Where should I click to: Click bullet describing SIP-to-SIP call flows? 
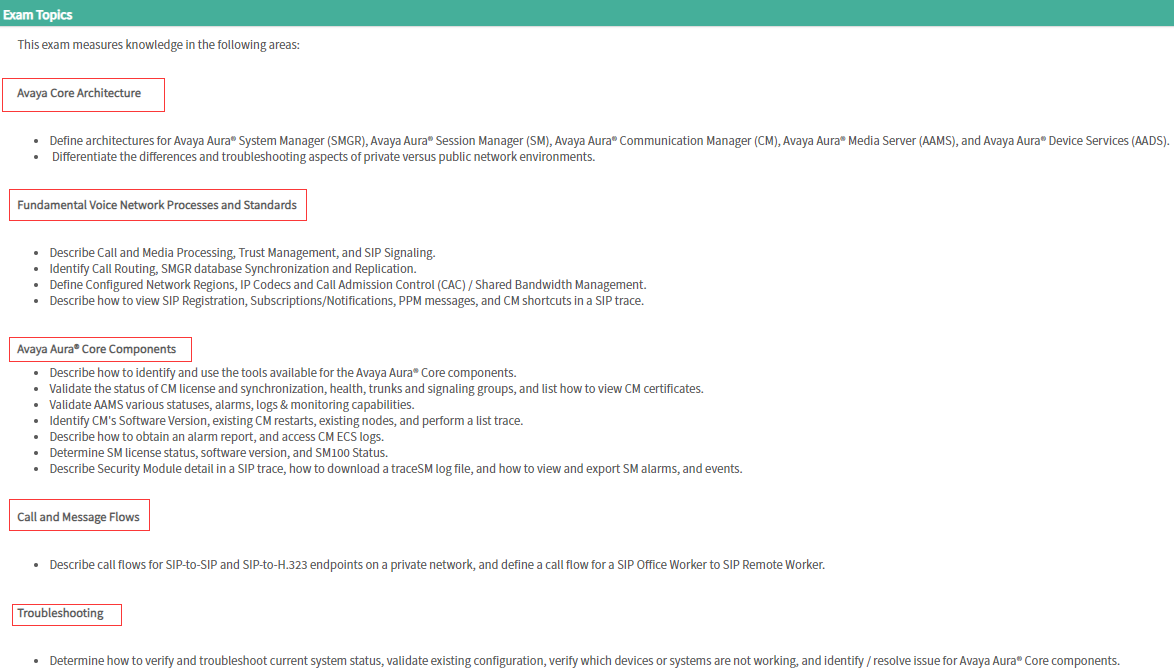tap(437, 565)
